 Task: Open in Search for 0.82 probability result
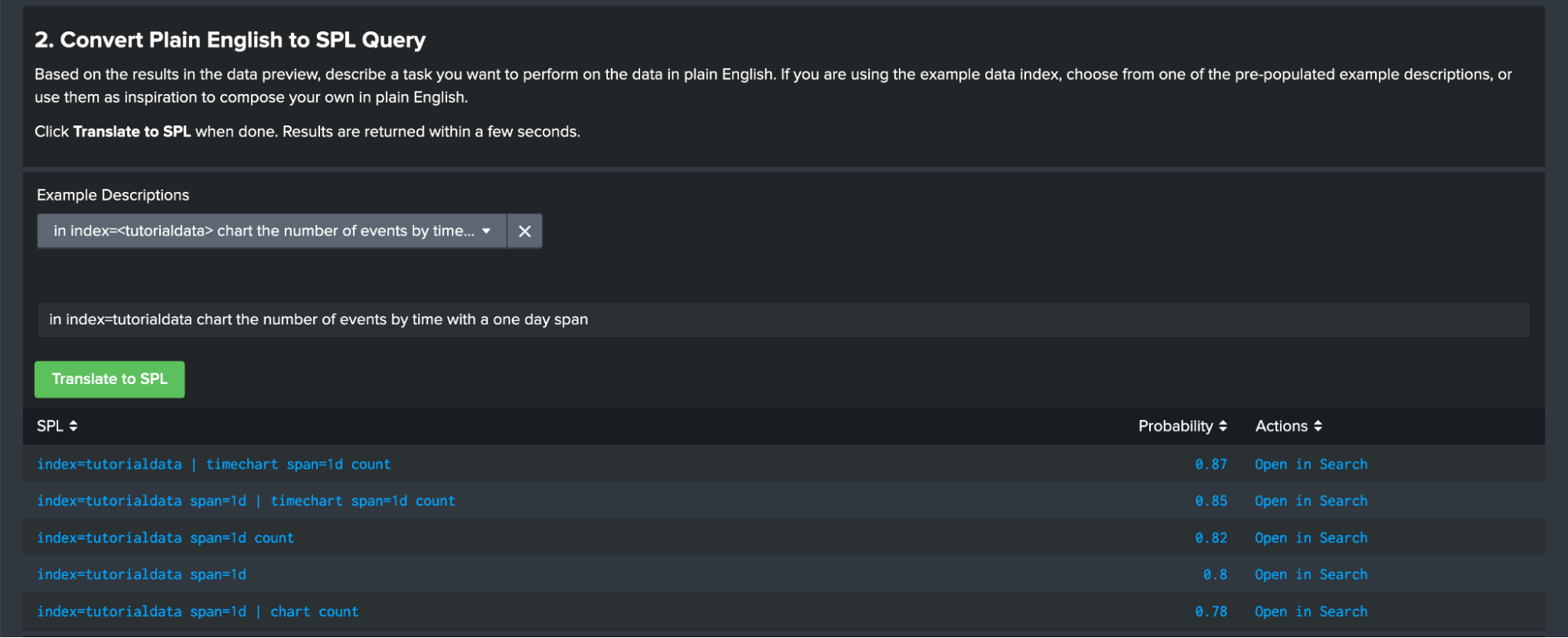tap(1310, 538)
